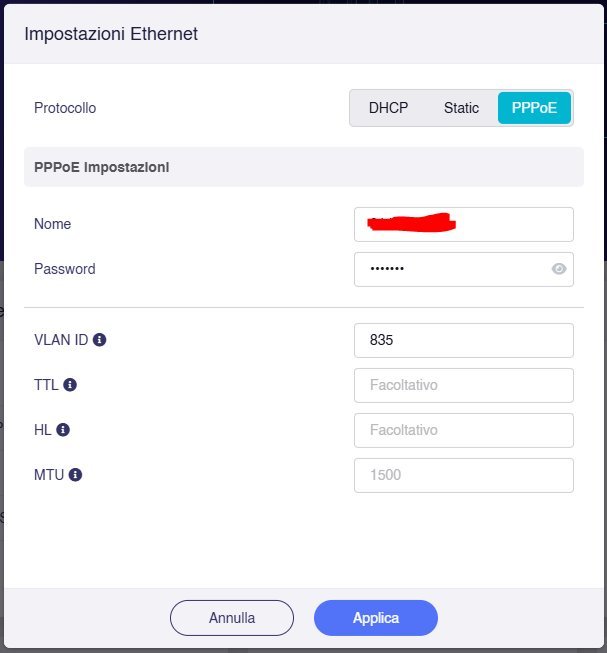
Task: Select the DHCP protocol option
Action: point(388,108)
